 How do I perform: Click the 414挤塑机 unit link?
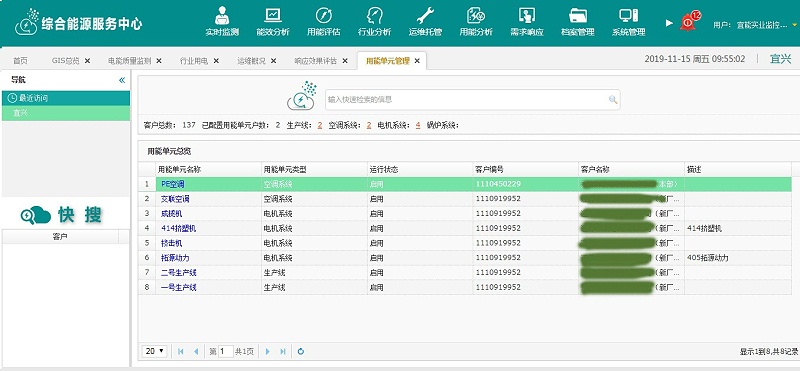point(178,228)
